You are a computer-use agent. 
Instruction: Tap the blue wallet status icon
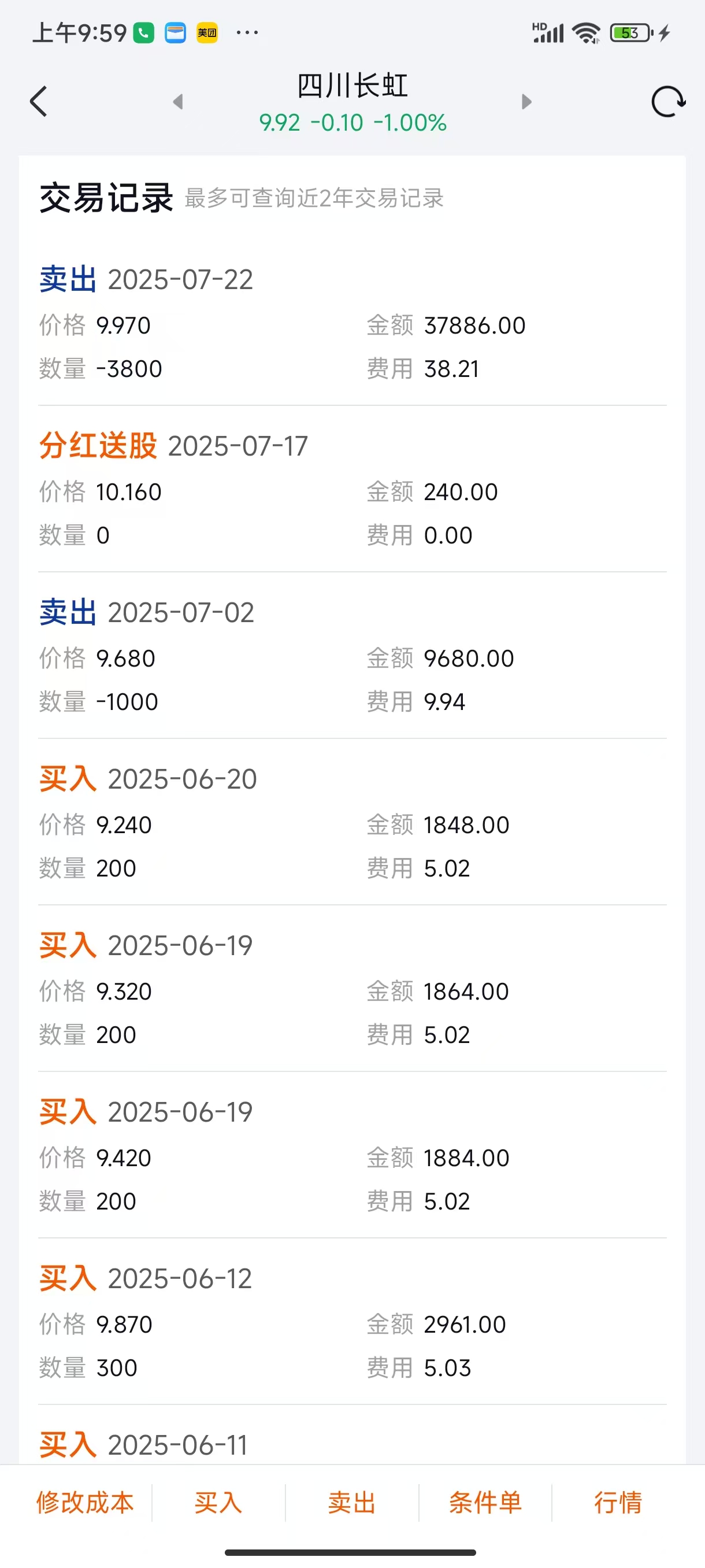pos(176,33)
